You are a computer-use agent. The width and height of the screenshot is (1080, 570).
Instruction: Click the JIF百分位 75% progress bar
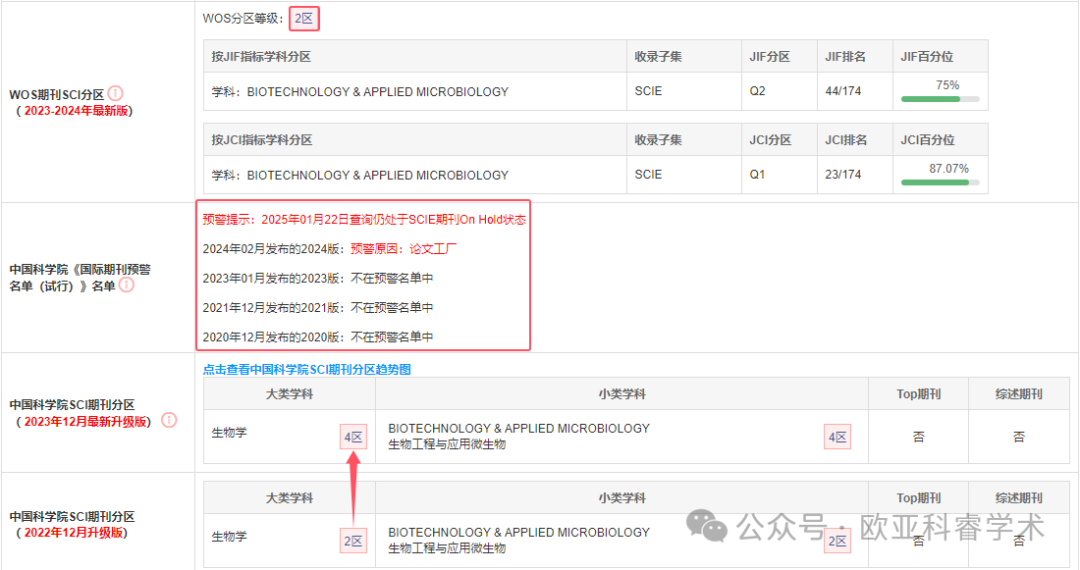939,99
